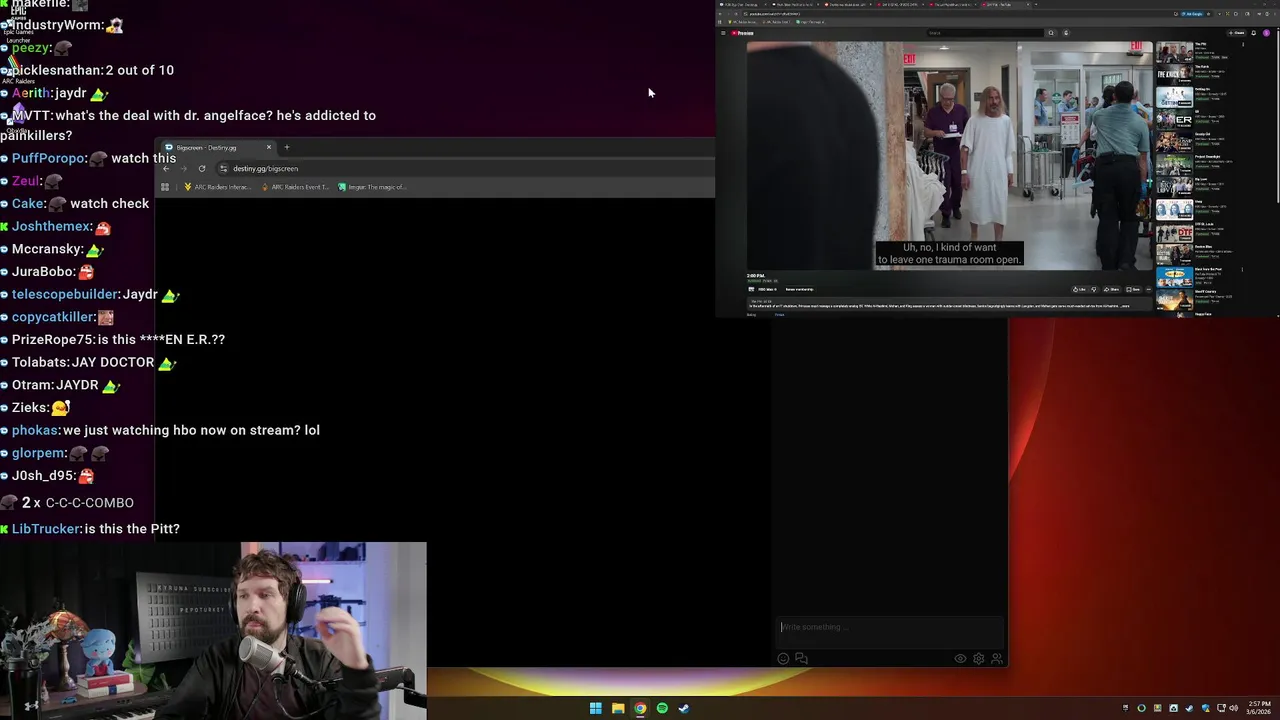Go to YouTube Premium home logo
The image size is (1280, 720).
coord(742,33)
